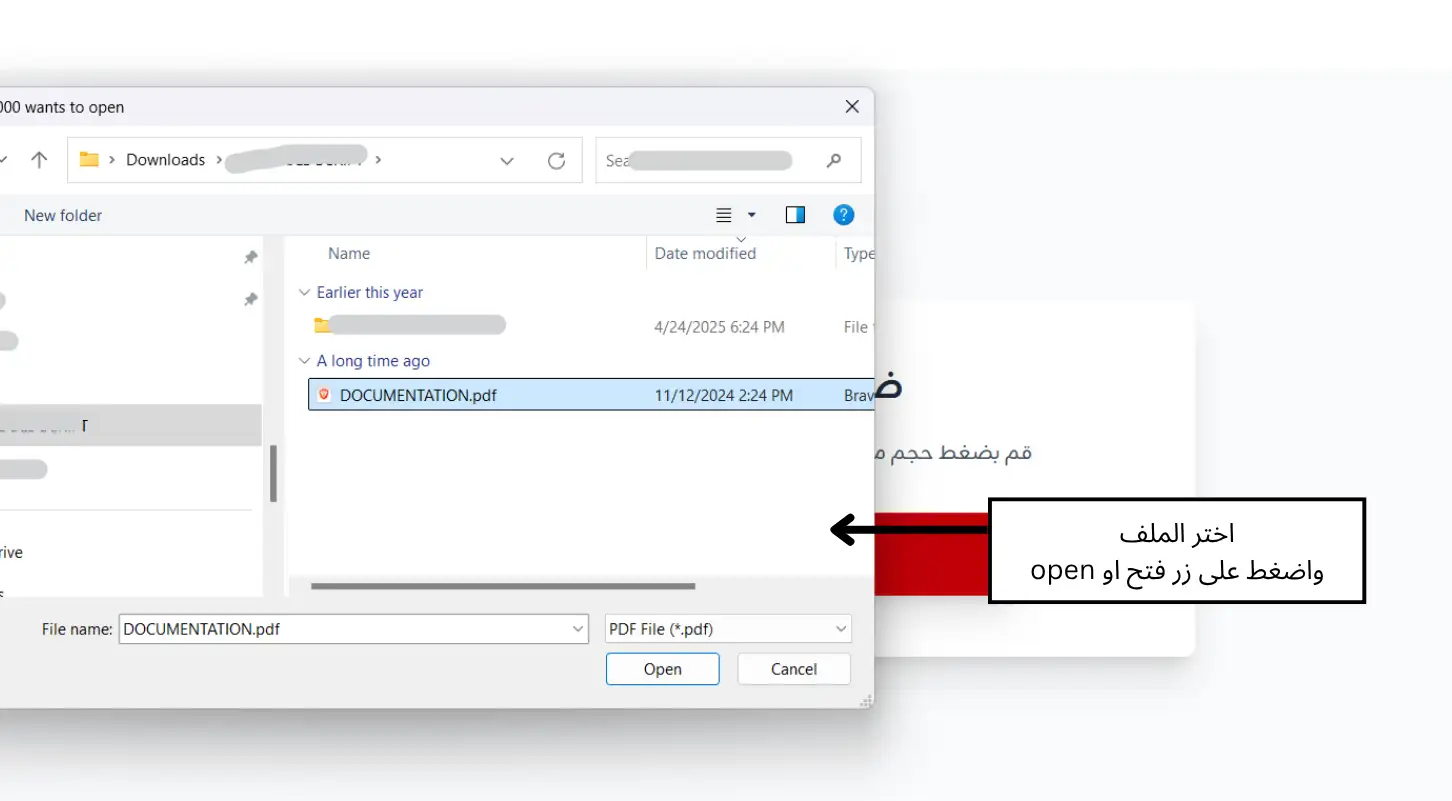Screen dimensions: 1452x801
Task: Toggle the preview pane icon
Action: click(795, 215)
